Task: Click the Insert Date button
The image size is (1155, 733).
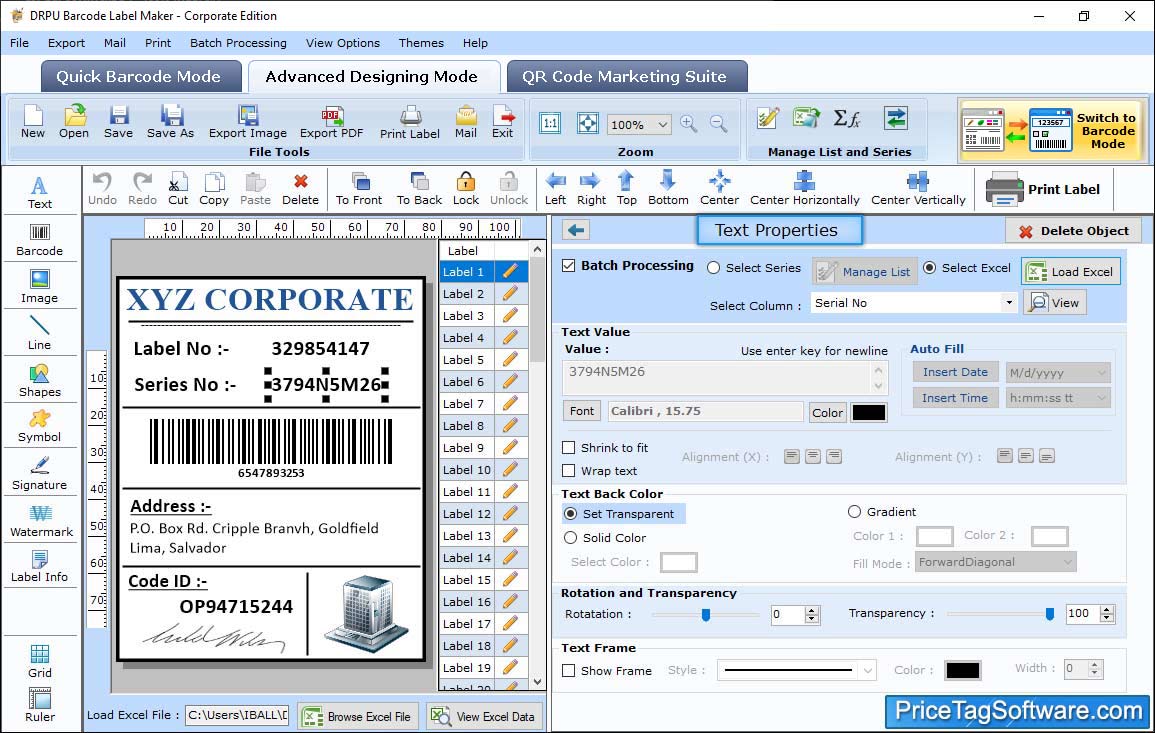Action: click(955, 372)
